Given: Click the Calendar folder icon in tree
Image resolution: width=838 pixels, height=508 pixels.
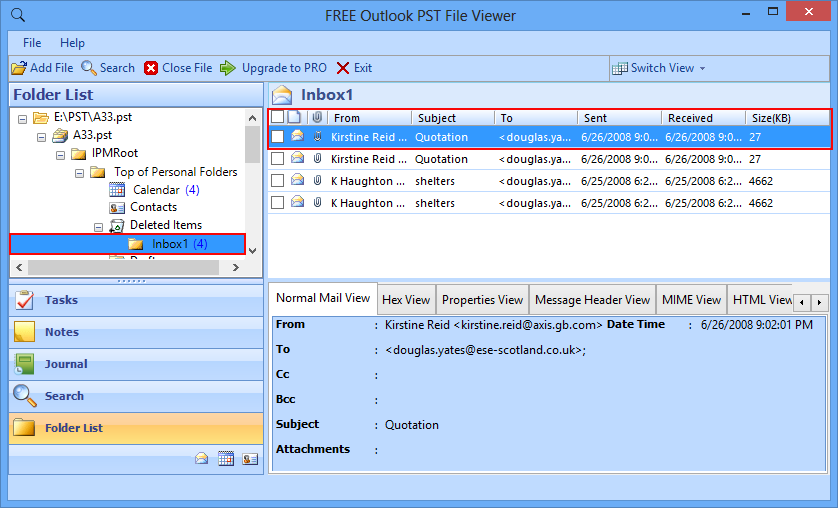Looking at the screenshot, I should (x=117, y=190).
